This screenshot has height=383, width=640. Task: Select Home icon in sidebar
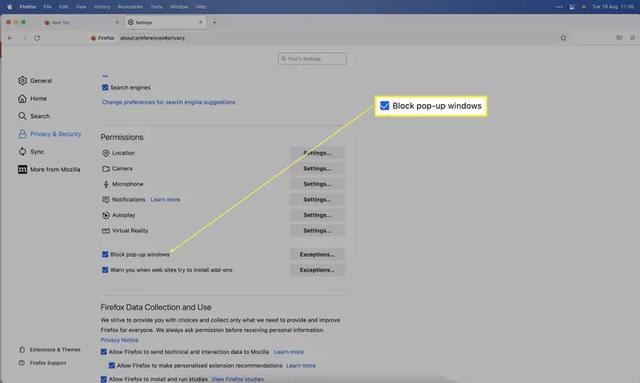(22, 98)
